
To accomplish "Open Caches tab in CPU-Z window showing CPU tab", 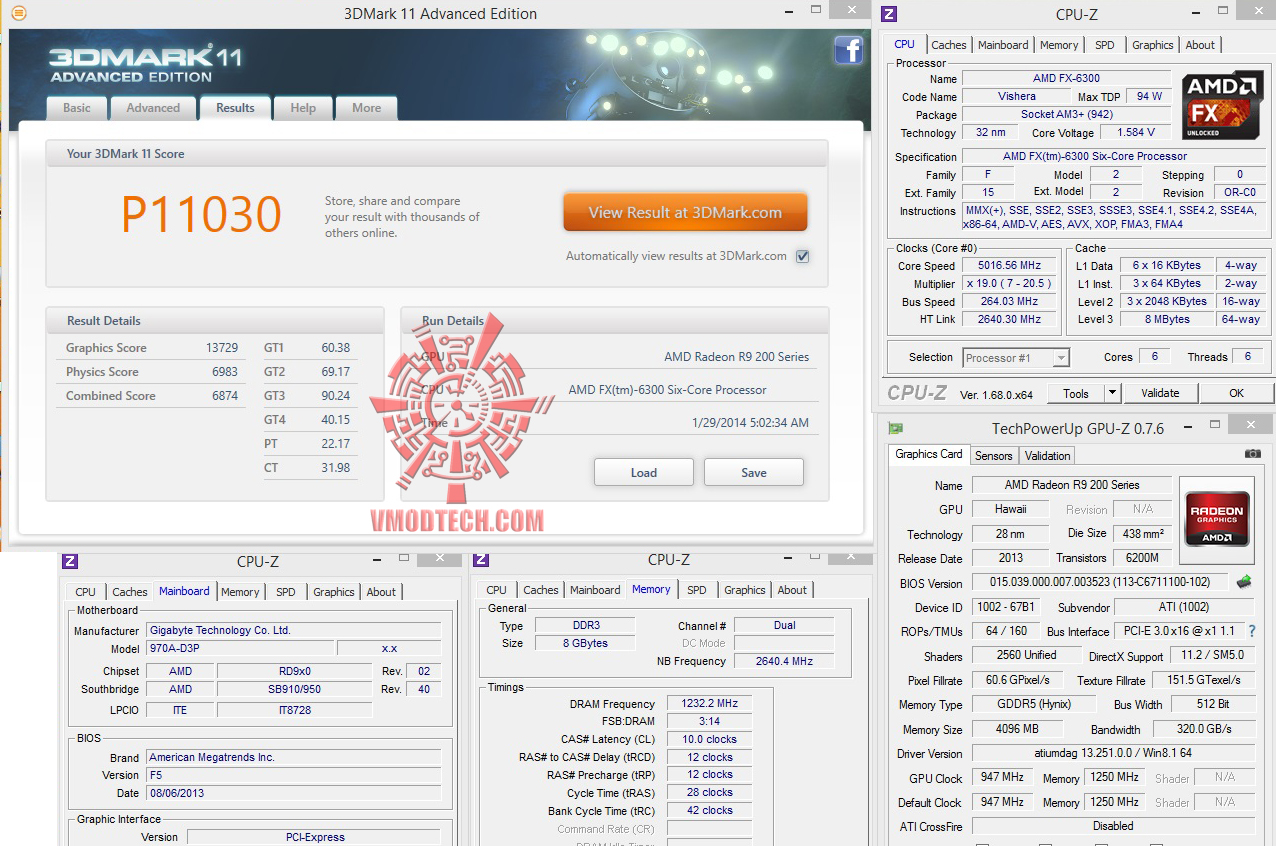I will pos(949,45).
